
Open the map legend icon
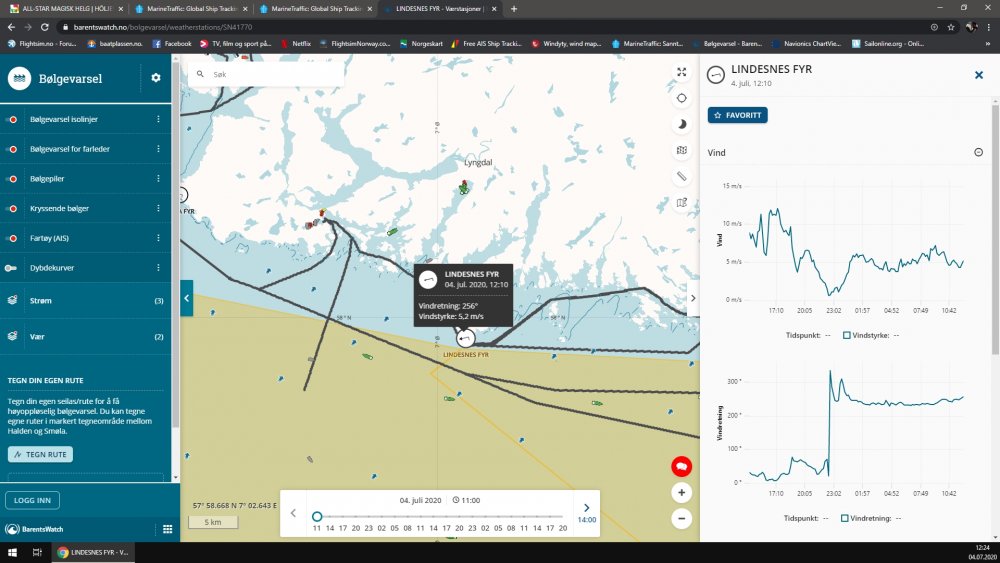[x=682, y=203]
